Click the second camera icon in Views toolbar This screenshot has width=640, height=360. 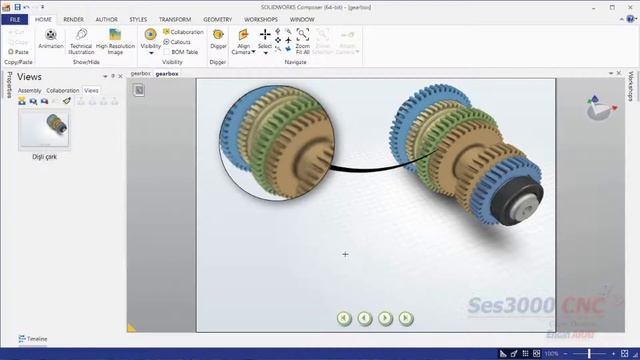(33, 101)
